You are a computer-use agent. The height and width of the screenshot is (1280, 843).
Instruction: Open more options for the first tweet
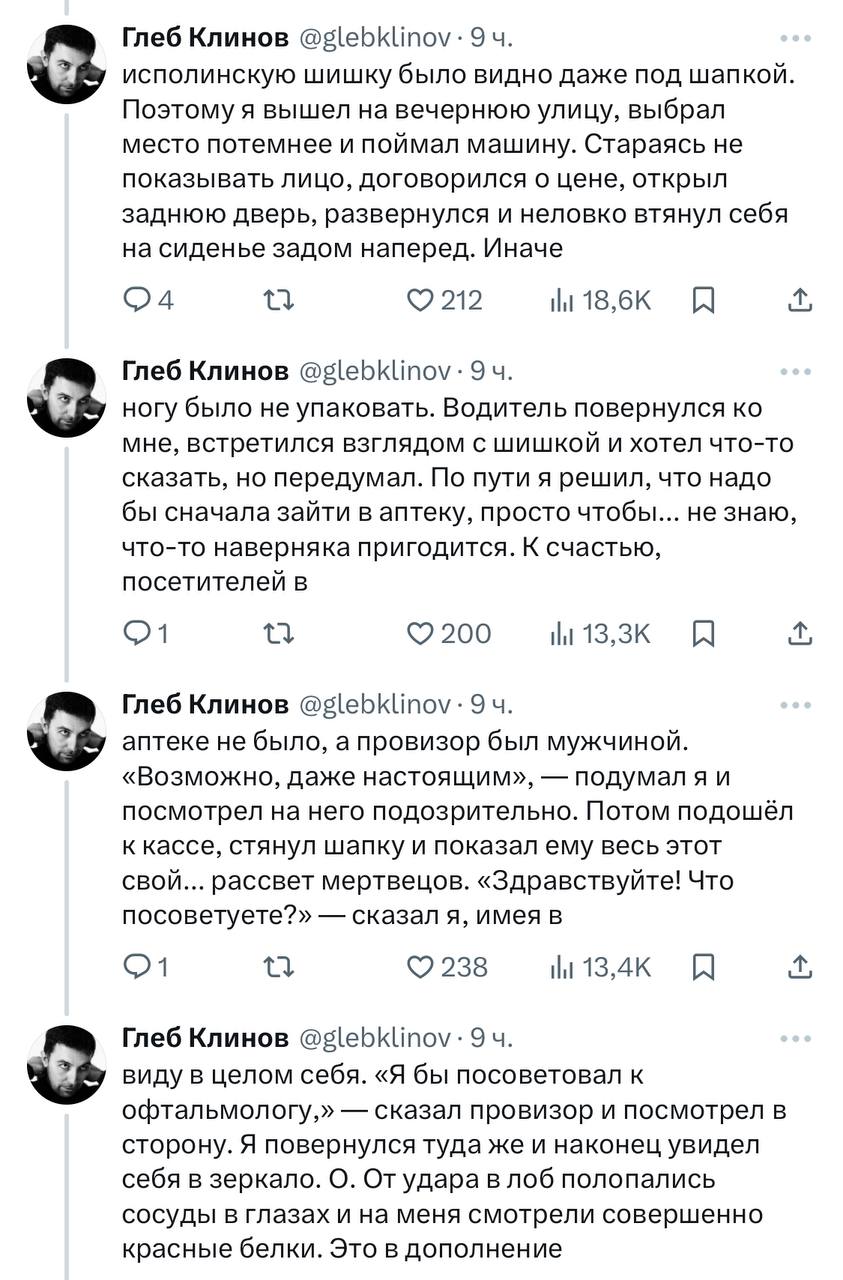(x=795, y=39)
